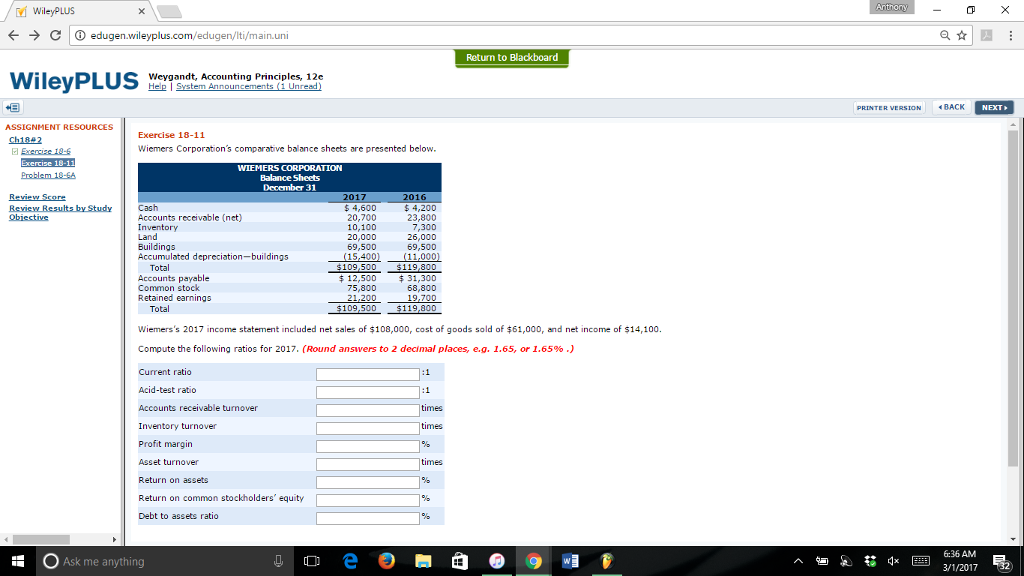This screenshot has width=1024, height=576.
Task: Open Review Results by Study Objective
Action: (x=60, y=212)
